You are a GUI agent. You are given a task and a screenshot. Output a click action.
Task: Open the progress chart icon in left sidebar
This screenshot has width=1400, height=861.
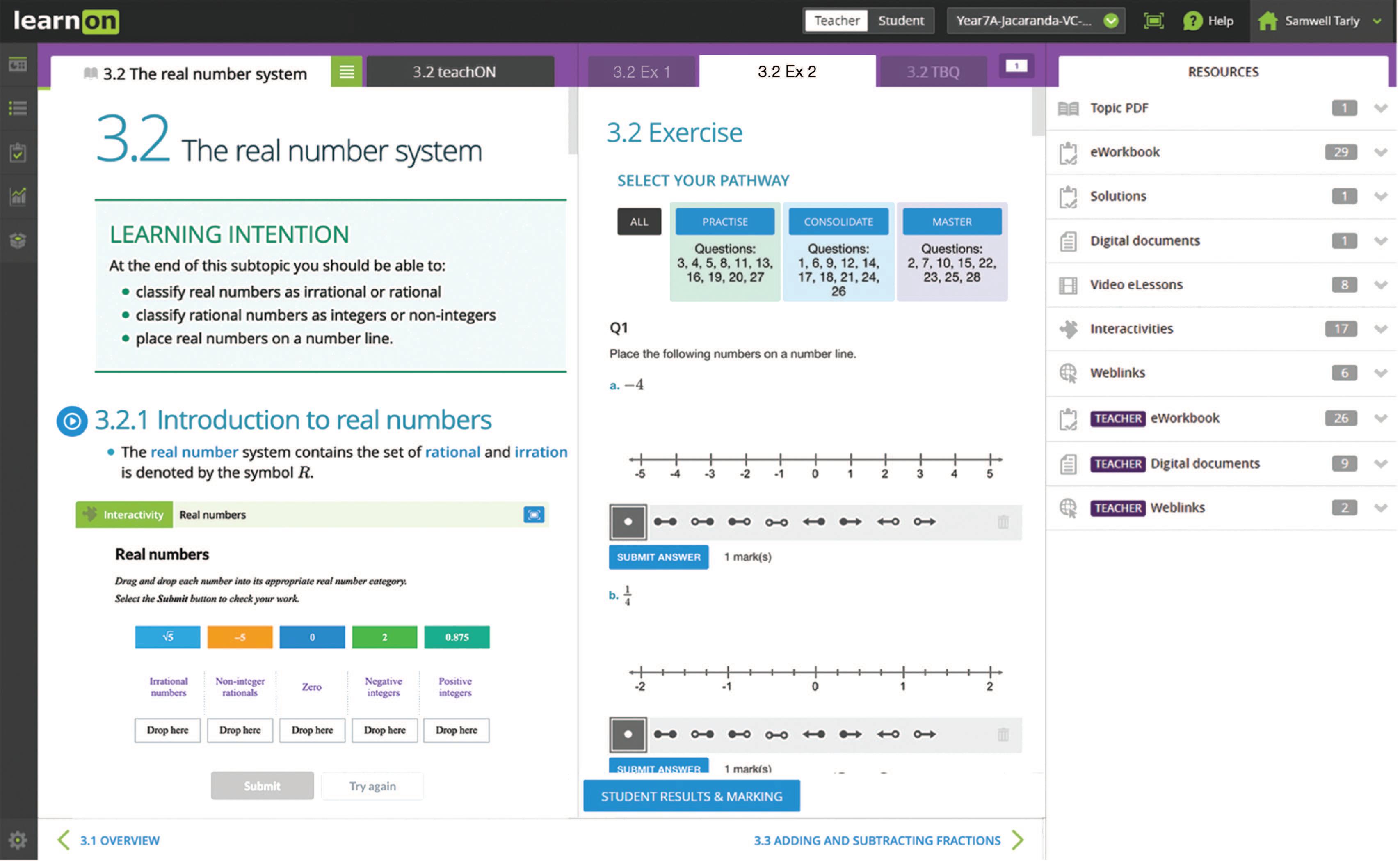pyautogui.click(x=18, y=197)
